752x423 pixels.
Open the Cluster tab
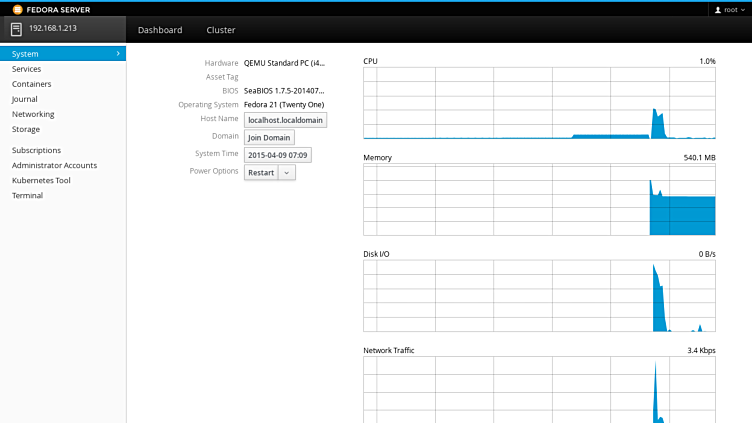(220, 30)
